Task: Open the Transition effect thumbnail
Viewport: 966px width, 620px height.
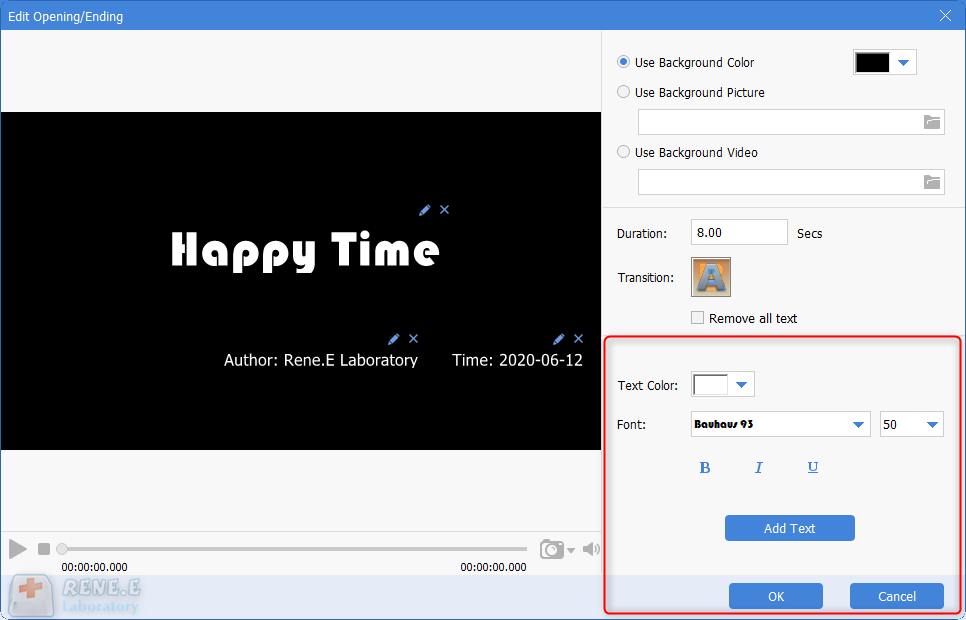Action: [711, 277]
